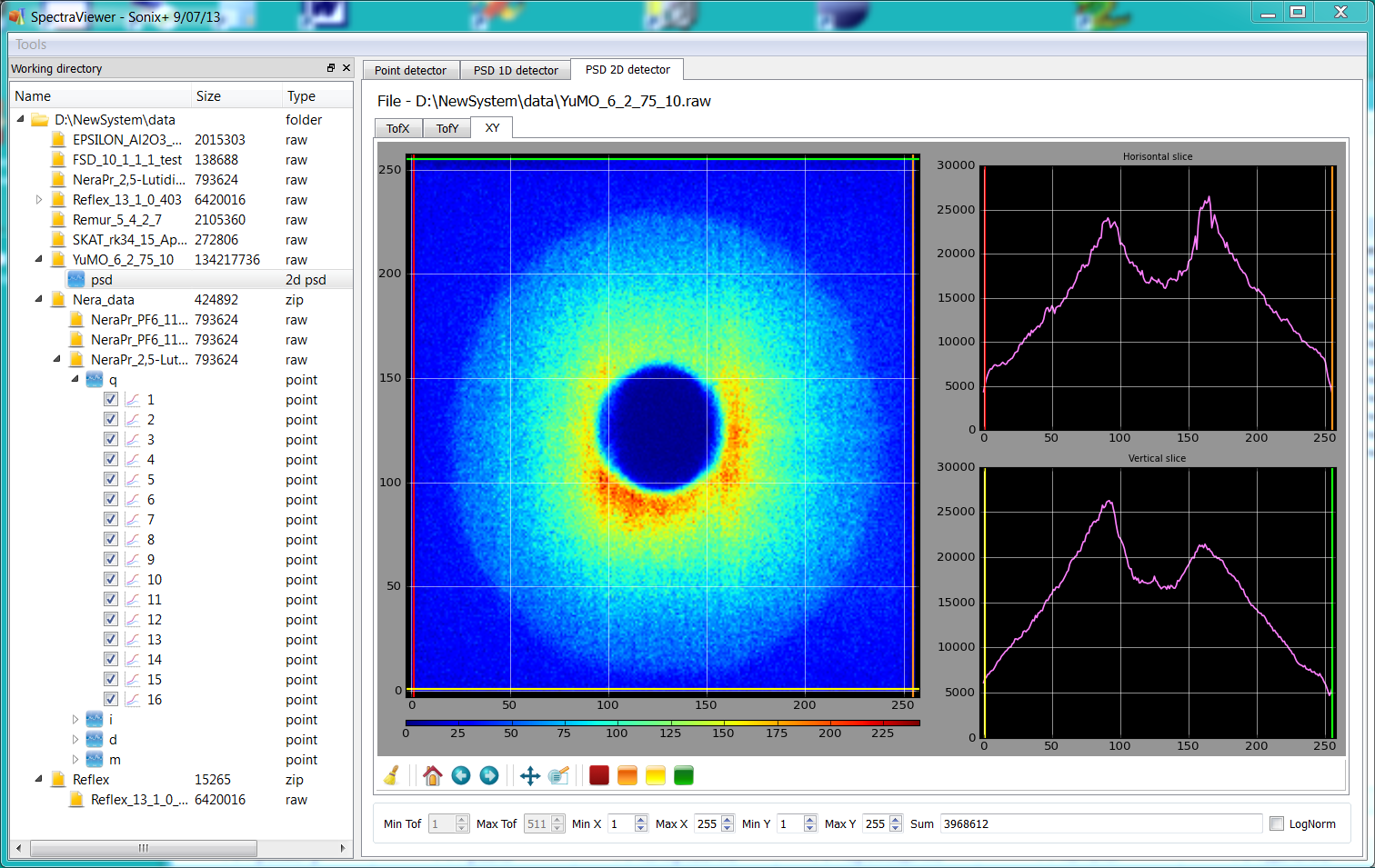
Task: Float the Working directory panel
Action: point(331,68)
